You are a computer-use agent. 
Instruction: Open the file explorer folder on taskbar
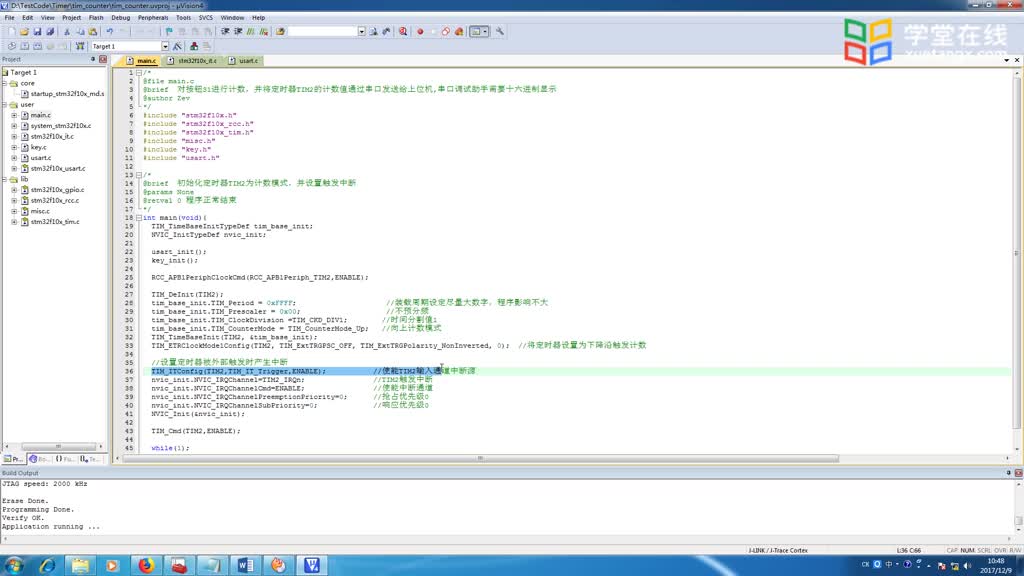point(80,565)
